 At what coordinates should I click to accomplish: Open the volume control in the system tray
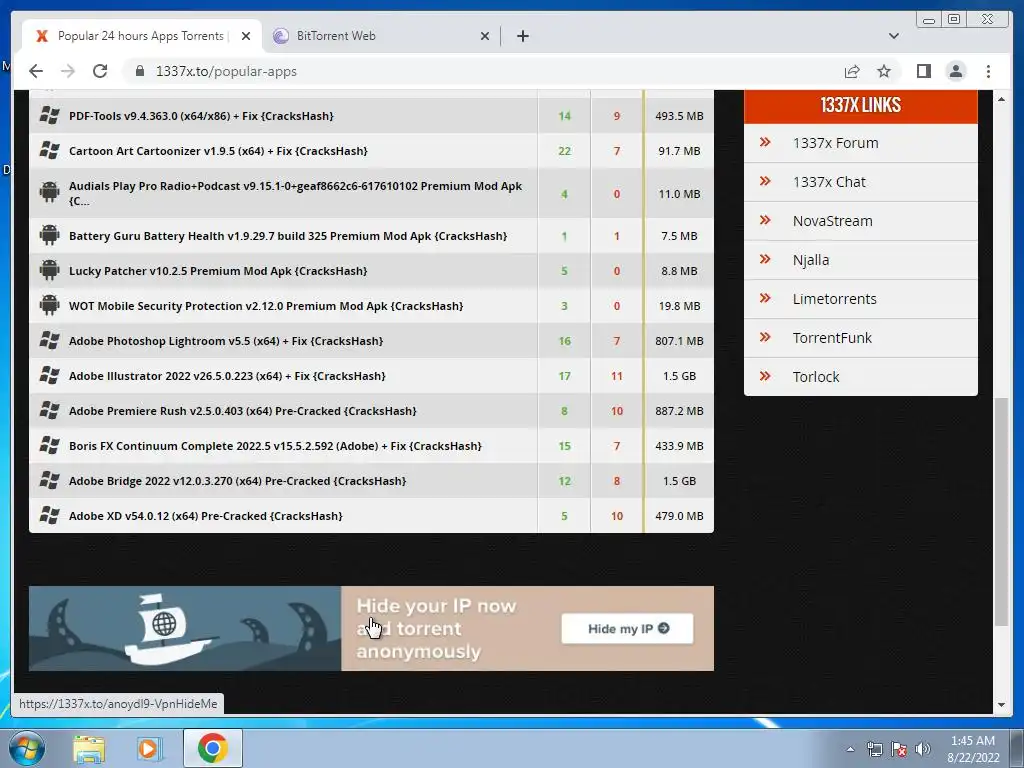pos(923,749)
